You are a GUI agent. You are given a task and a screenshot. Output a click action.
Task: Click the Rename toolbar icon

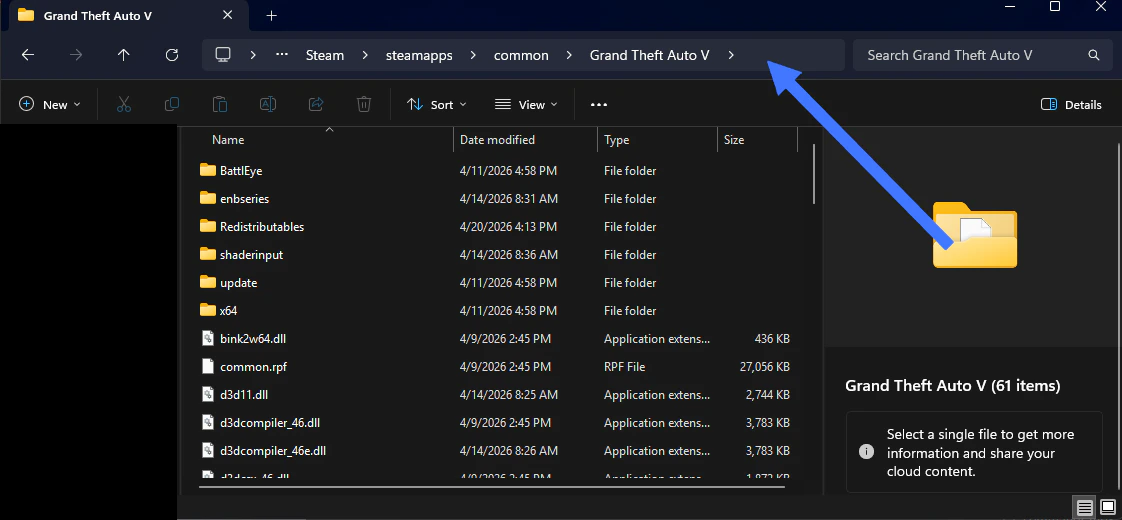tap(268, 104)
